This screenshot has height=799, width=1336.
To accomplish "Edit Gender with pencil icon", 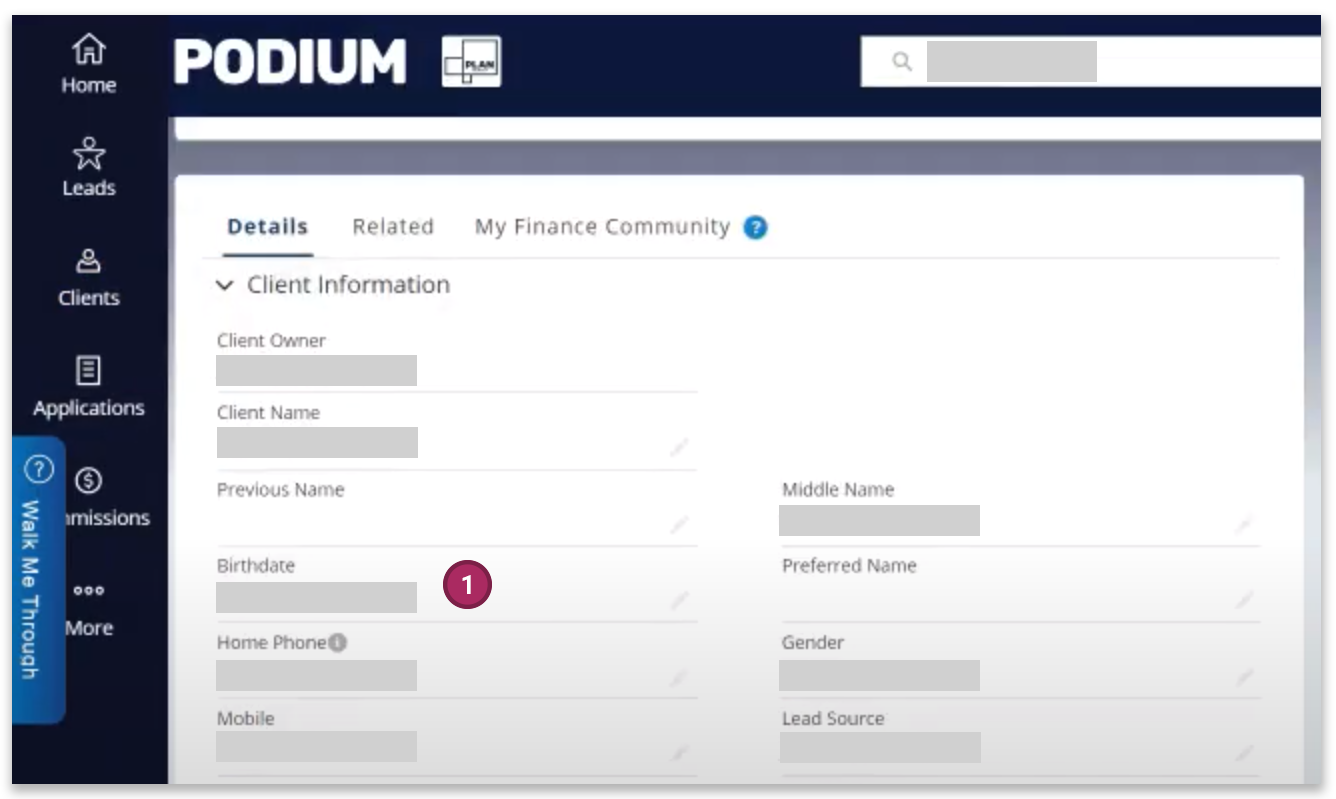I will (1243, 677).
